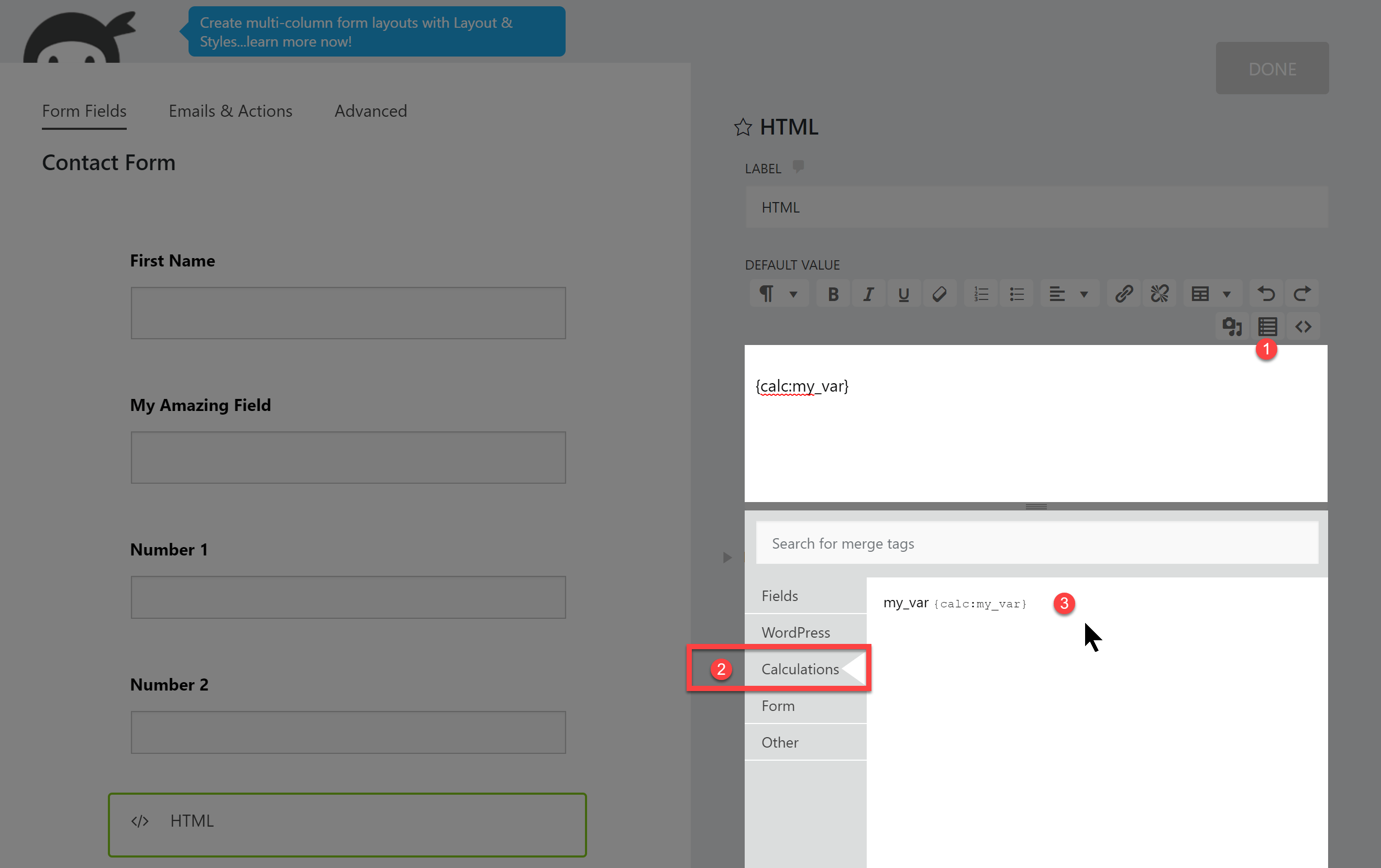Click the insert link icon
The width and height of the screenshot is (1381, 868).
(x=1123, y=294)
